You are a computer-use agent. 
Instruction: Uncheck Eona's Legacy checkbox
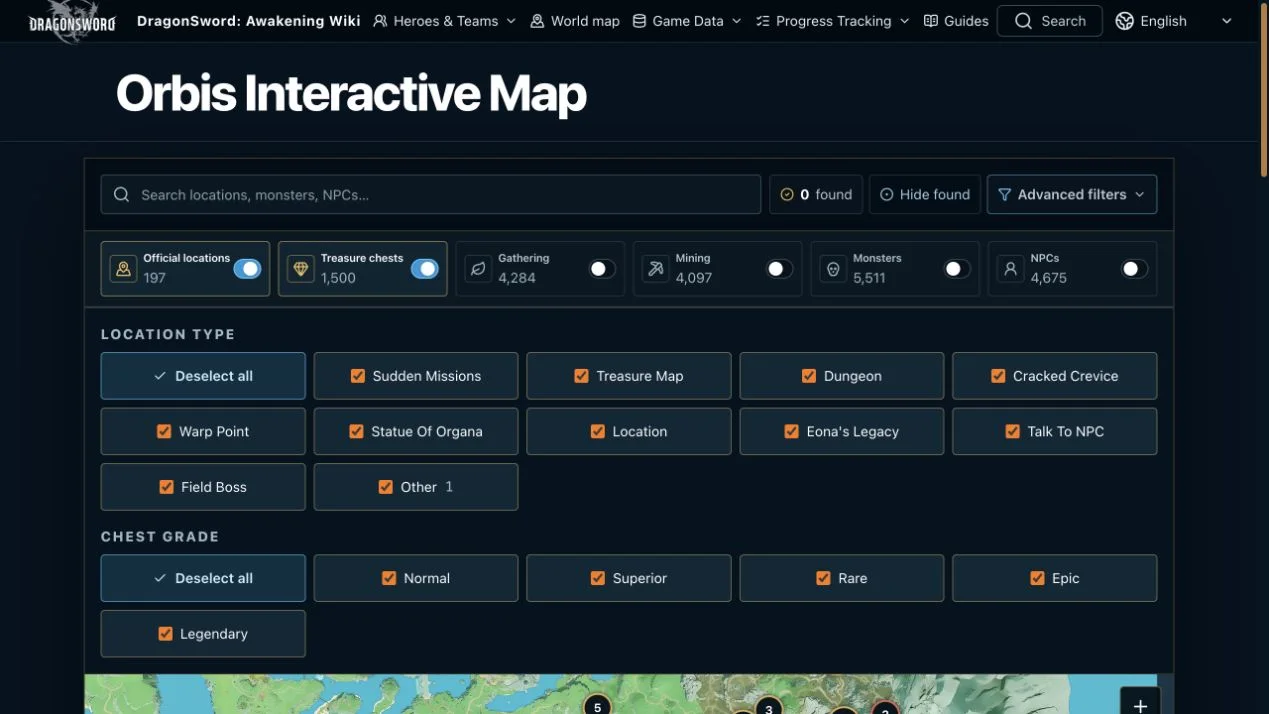tap(792, 431)
